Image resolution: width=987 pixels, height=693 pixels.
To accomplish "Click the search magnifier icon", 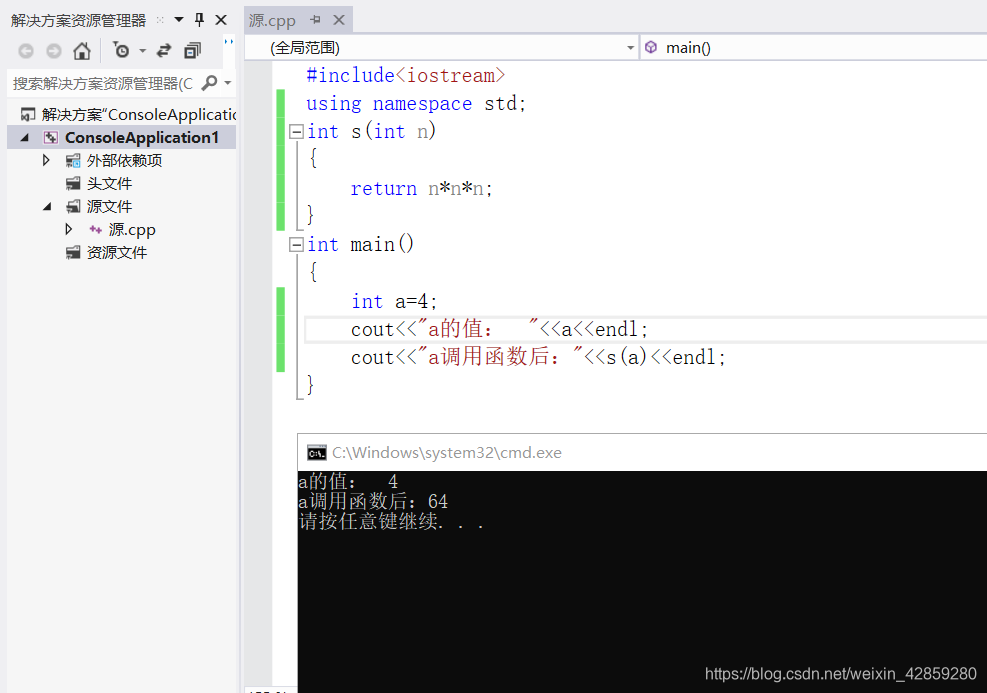I will pyautogui.click(x=210, y=82).
